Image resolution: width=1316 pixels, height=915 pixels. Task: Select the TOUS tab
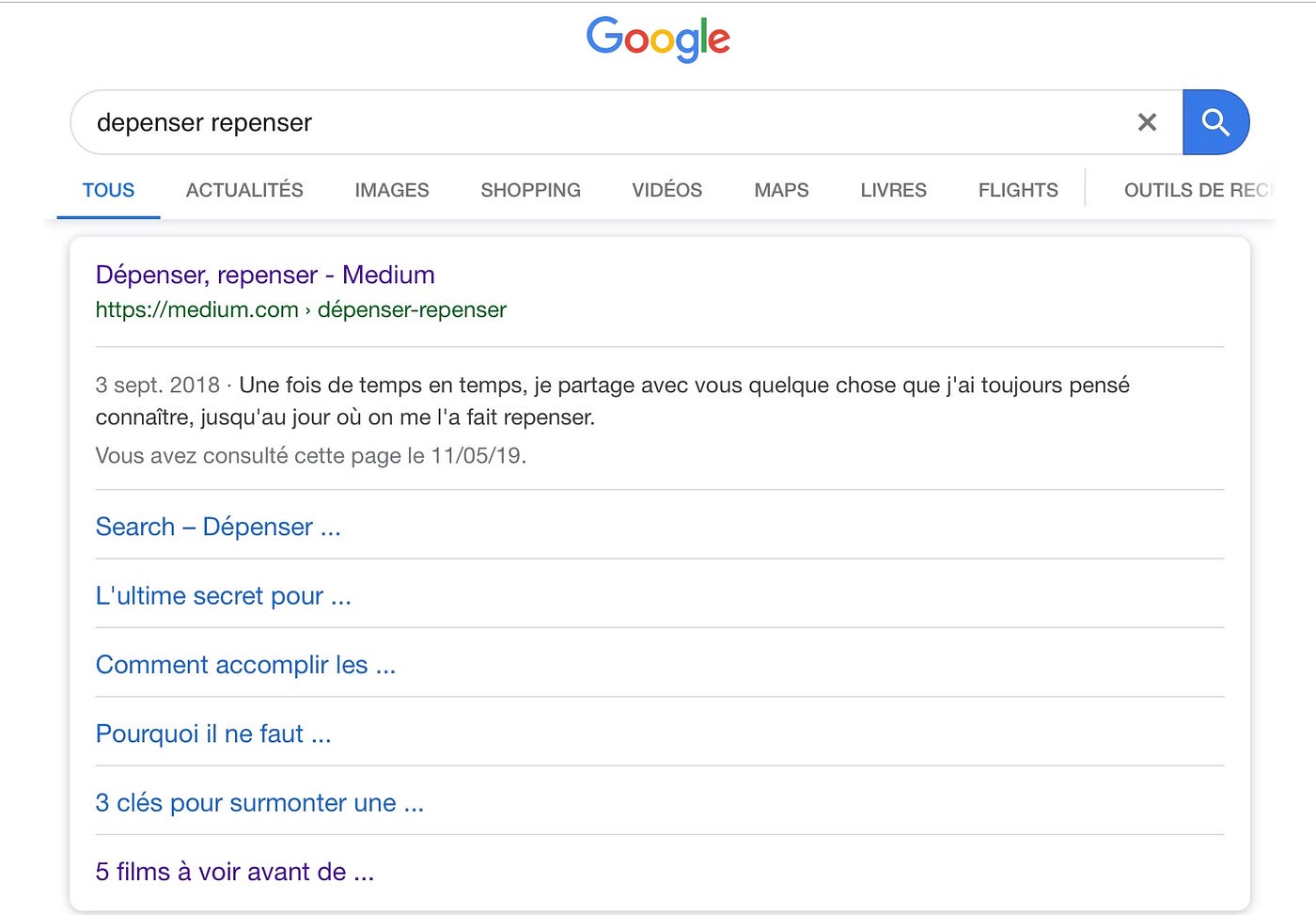(x=108, y=190)
